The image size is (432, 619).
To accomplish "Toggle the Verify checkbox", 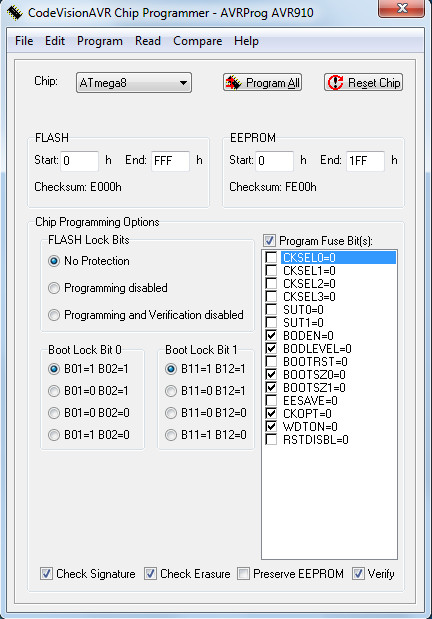I will (358, 573).
